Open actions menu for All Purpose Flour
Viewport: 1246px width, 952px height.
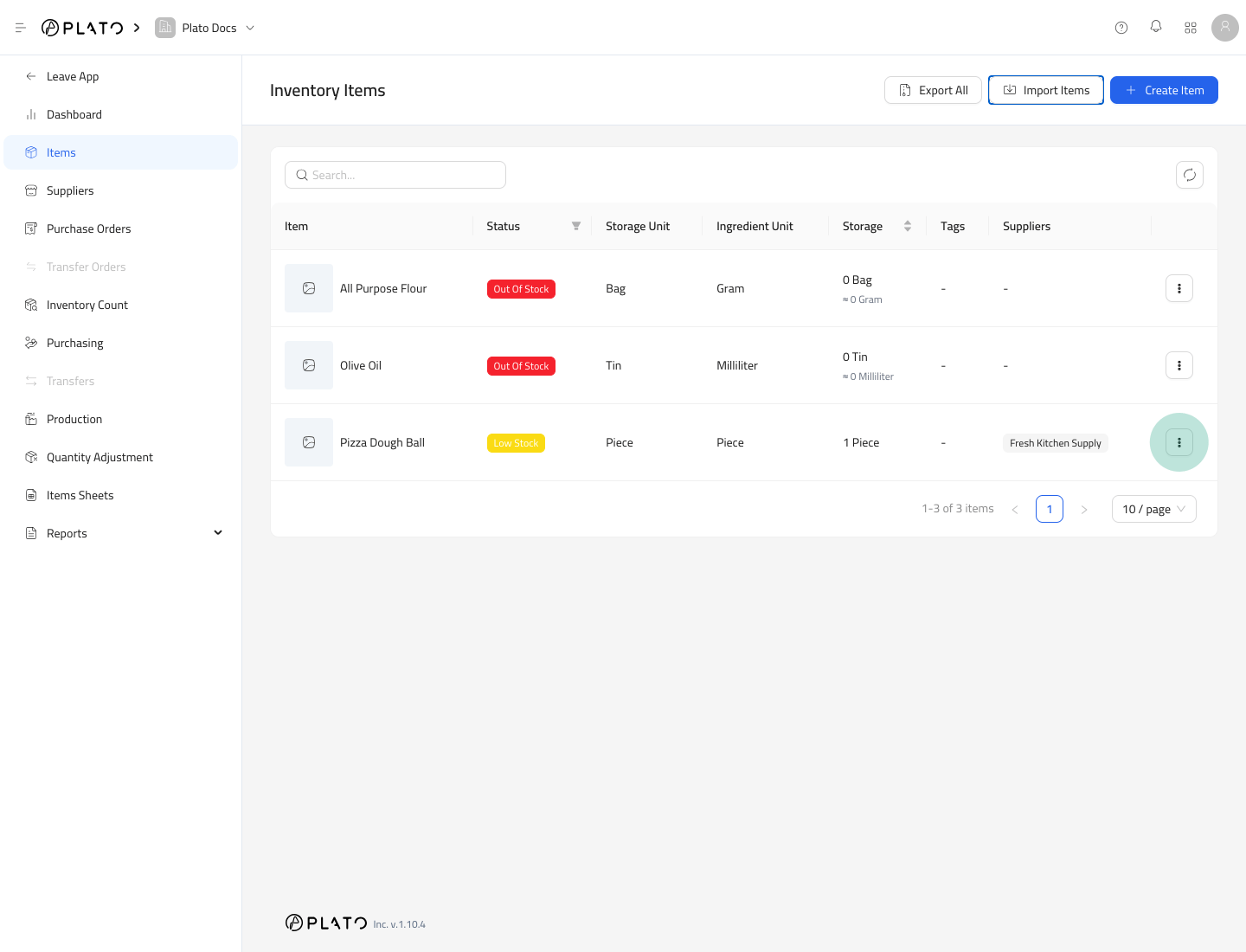pyautogui.click(x=1179, y=288)
